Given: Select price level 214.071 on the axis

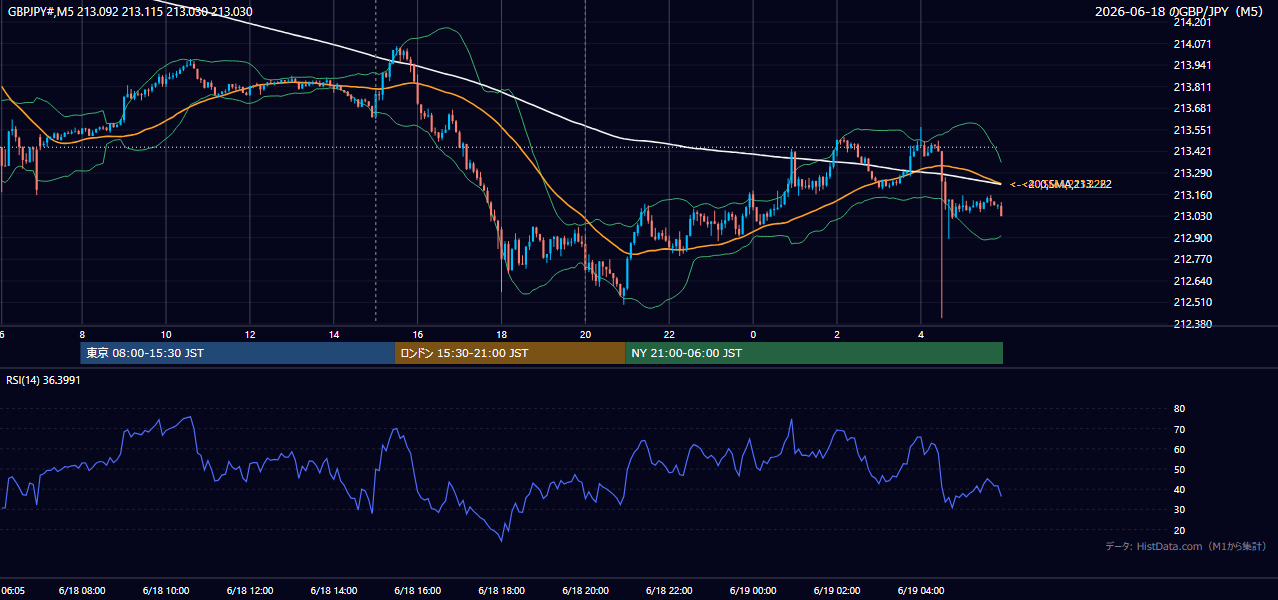Looking at the screenshot, I should (1192, 44).
